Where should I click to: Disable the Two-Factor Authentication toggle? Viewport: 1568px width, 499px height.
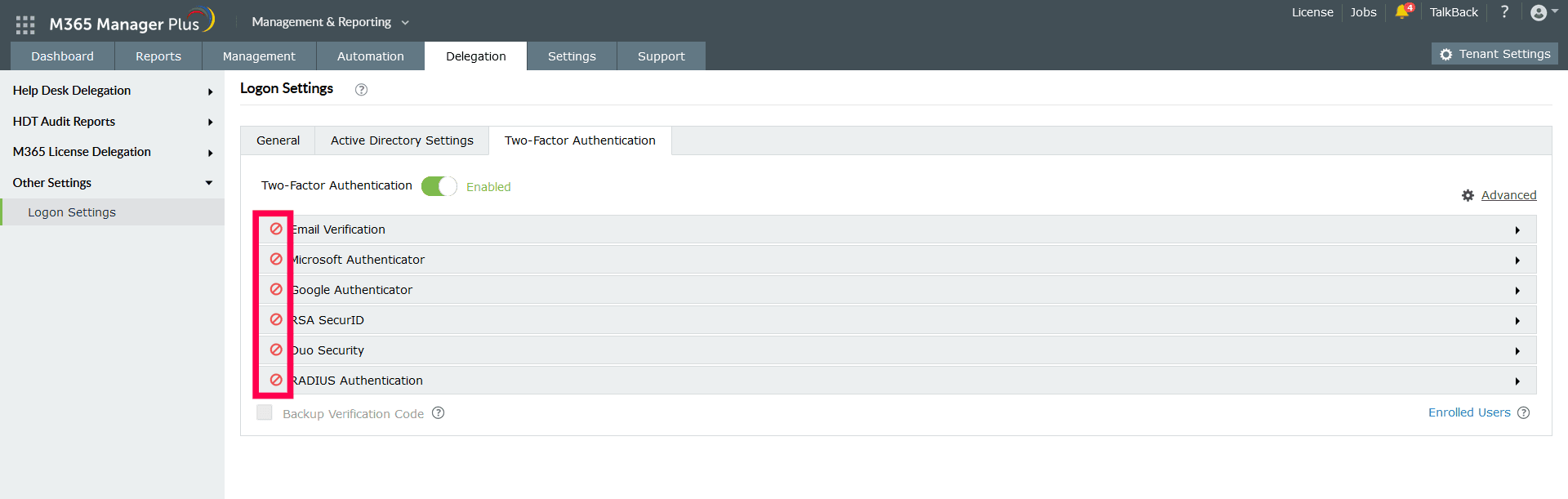[439, 186]
